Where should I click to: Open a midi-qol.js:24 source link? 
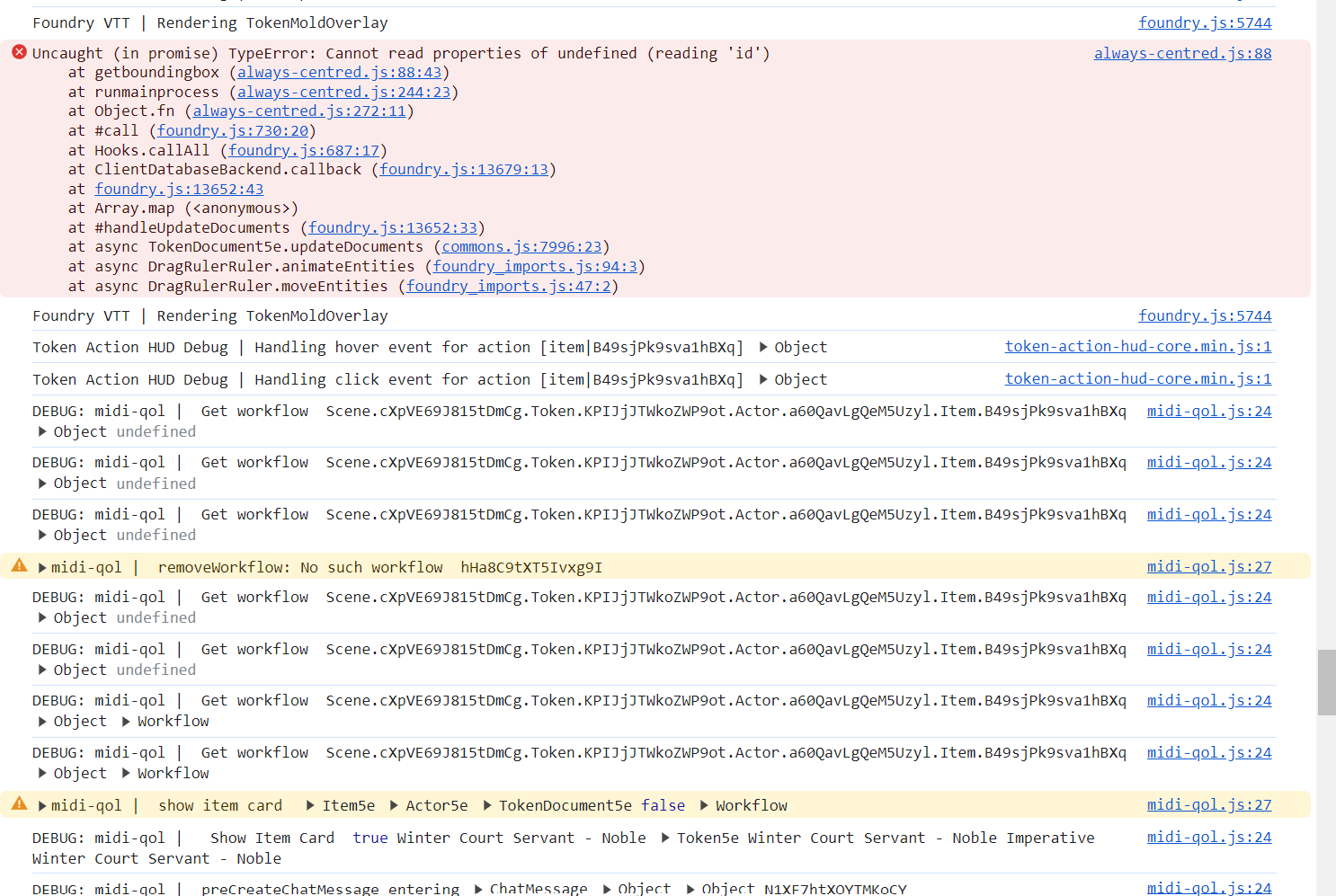click(1208, 411)
